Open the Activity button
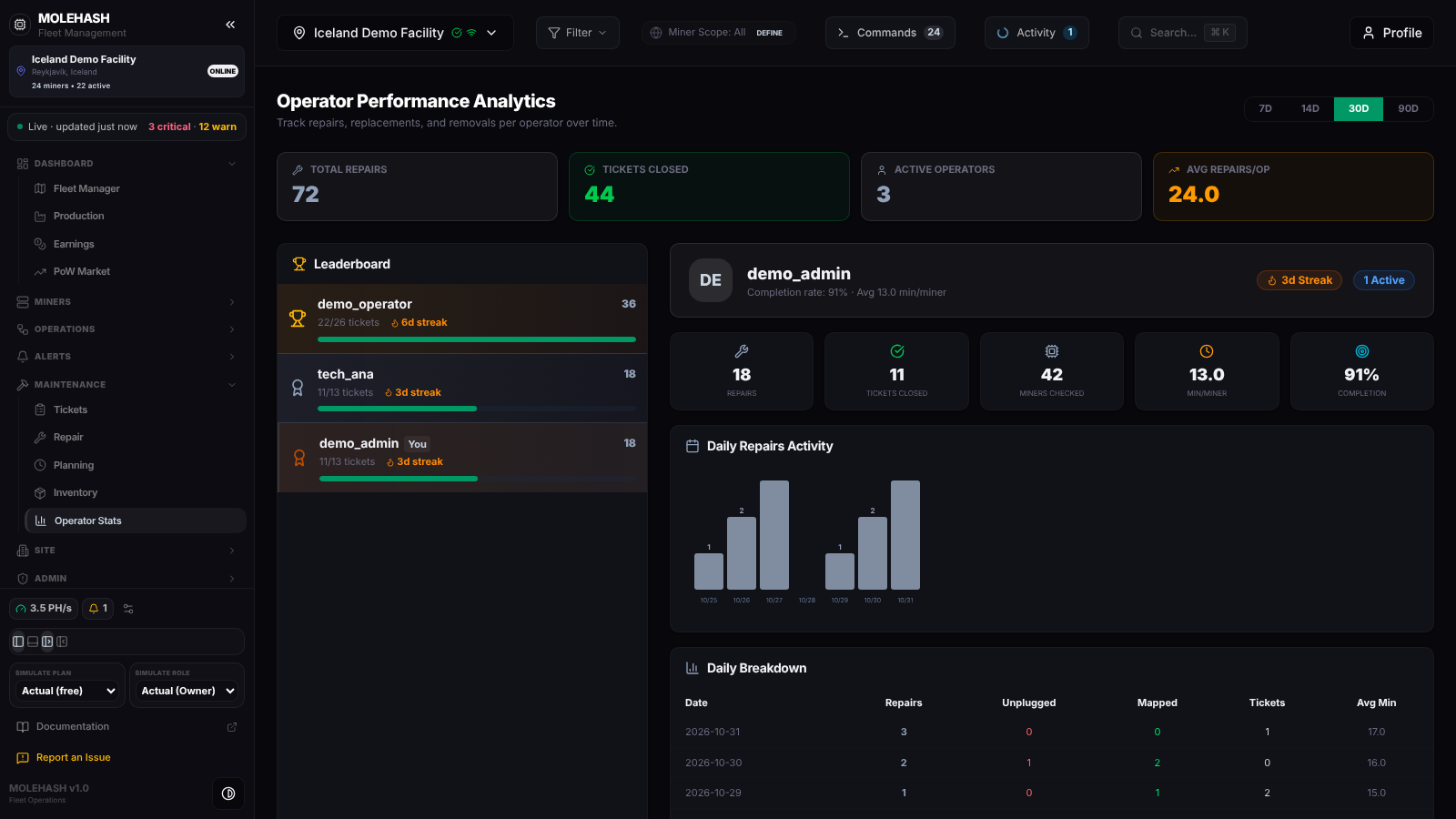 (x=1036, y=33)
